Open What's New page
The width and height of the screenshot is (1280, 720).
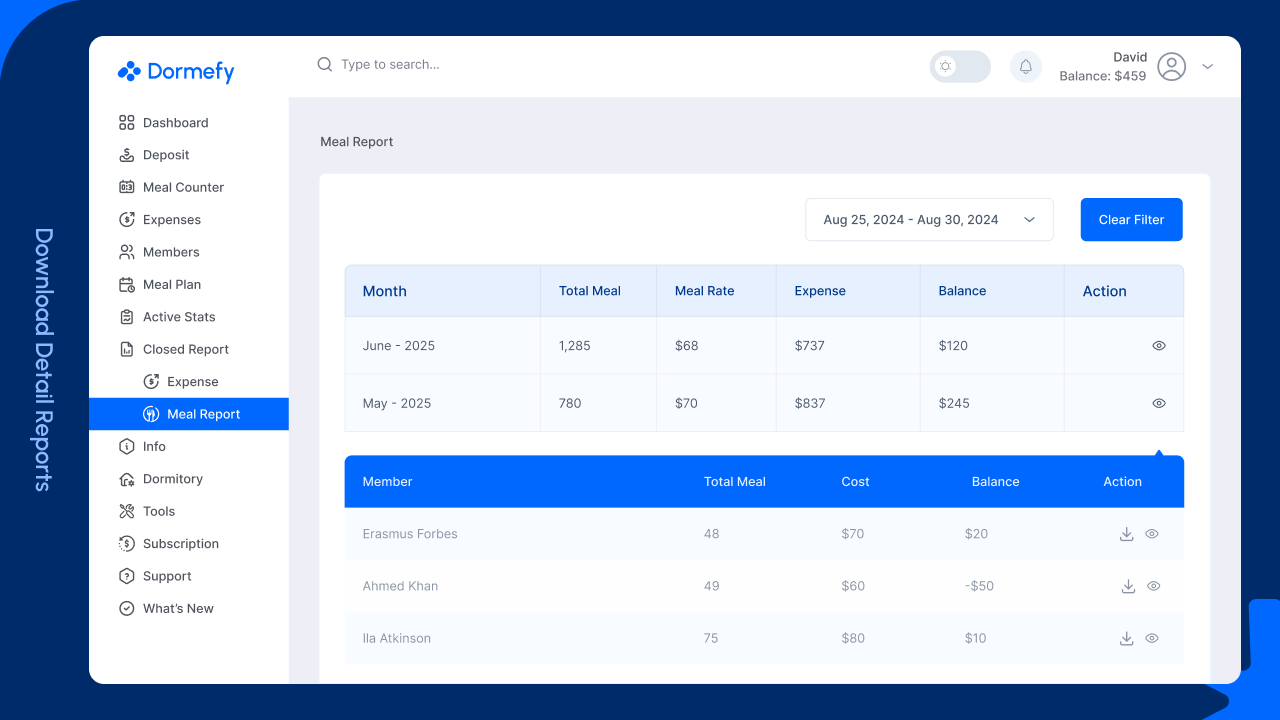[189, 608]
